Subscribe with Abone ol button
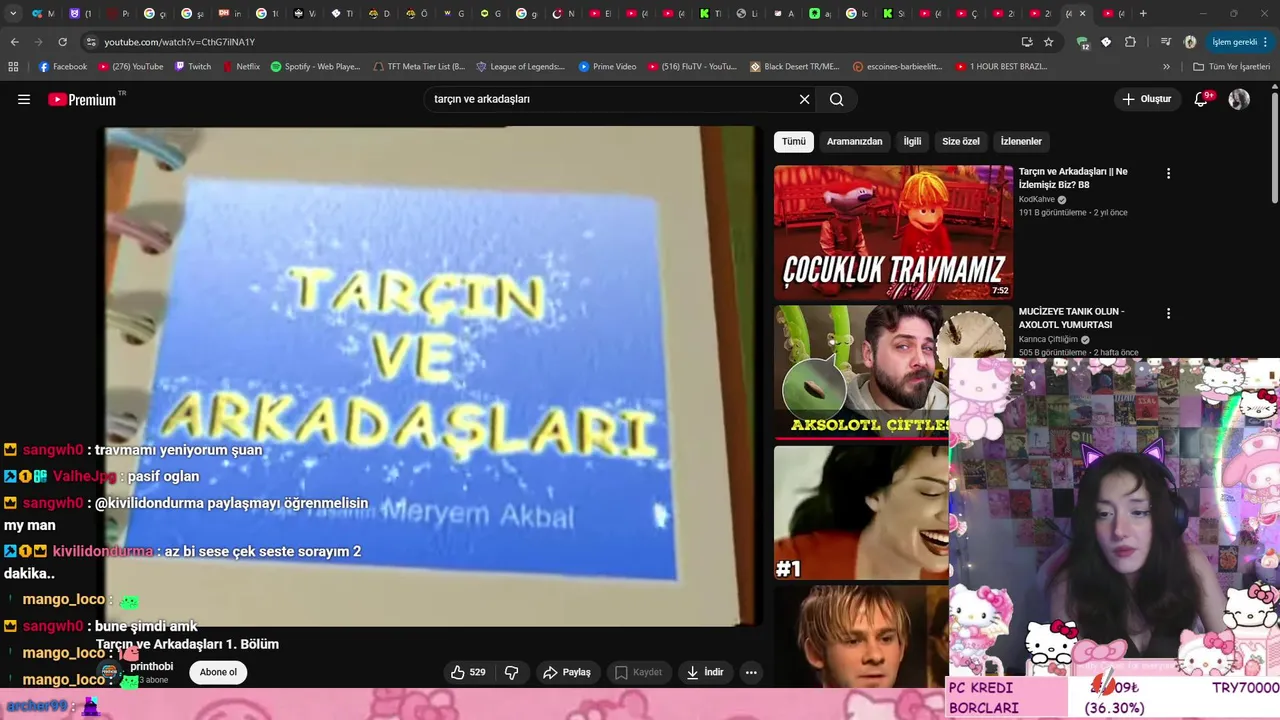The image size is (1280, 720). [x=218, y=672]
